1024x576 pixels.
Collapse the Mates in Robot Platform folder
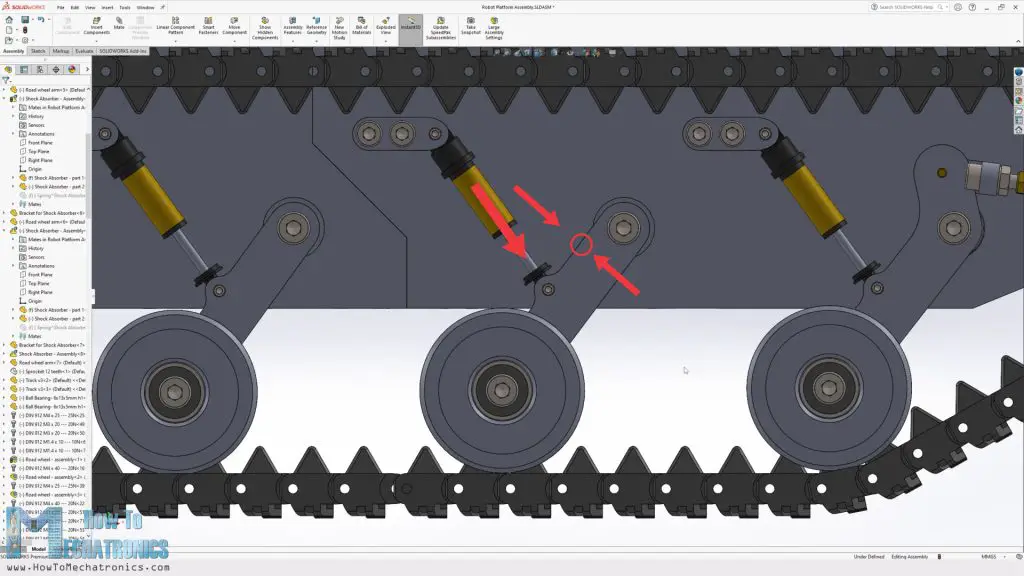coord(14,108)
